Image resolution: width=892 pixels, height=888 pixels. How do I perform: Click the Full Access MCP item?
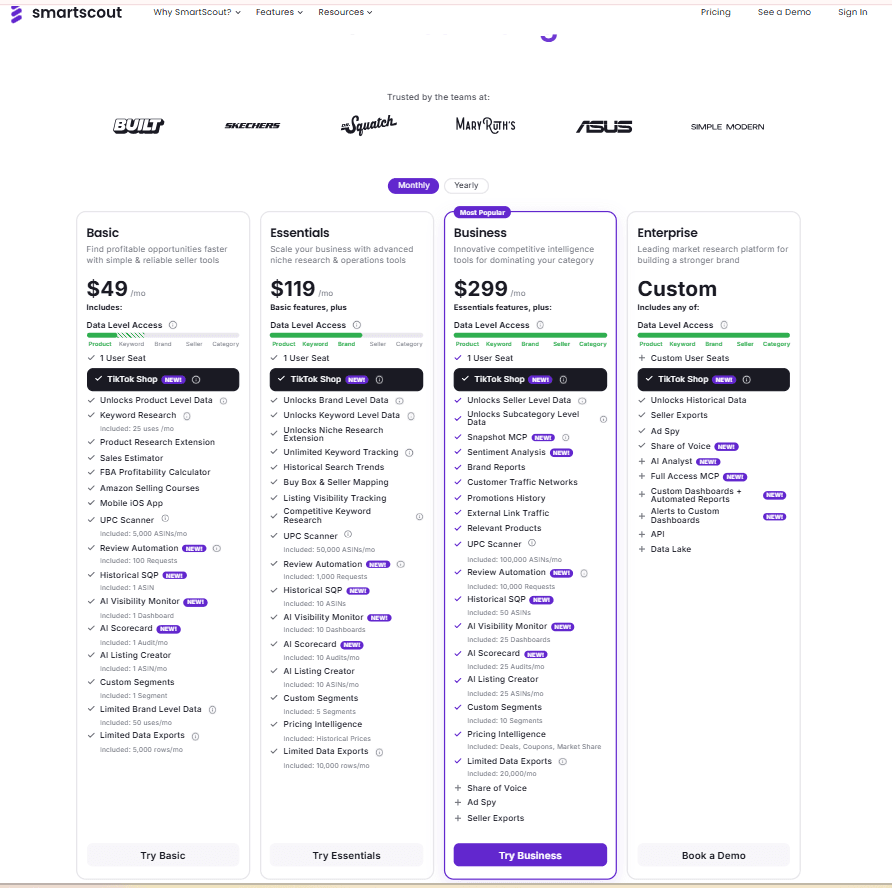coord(685,476)
